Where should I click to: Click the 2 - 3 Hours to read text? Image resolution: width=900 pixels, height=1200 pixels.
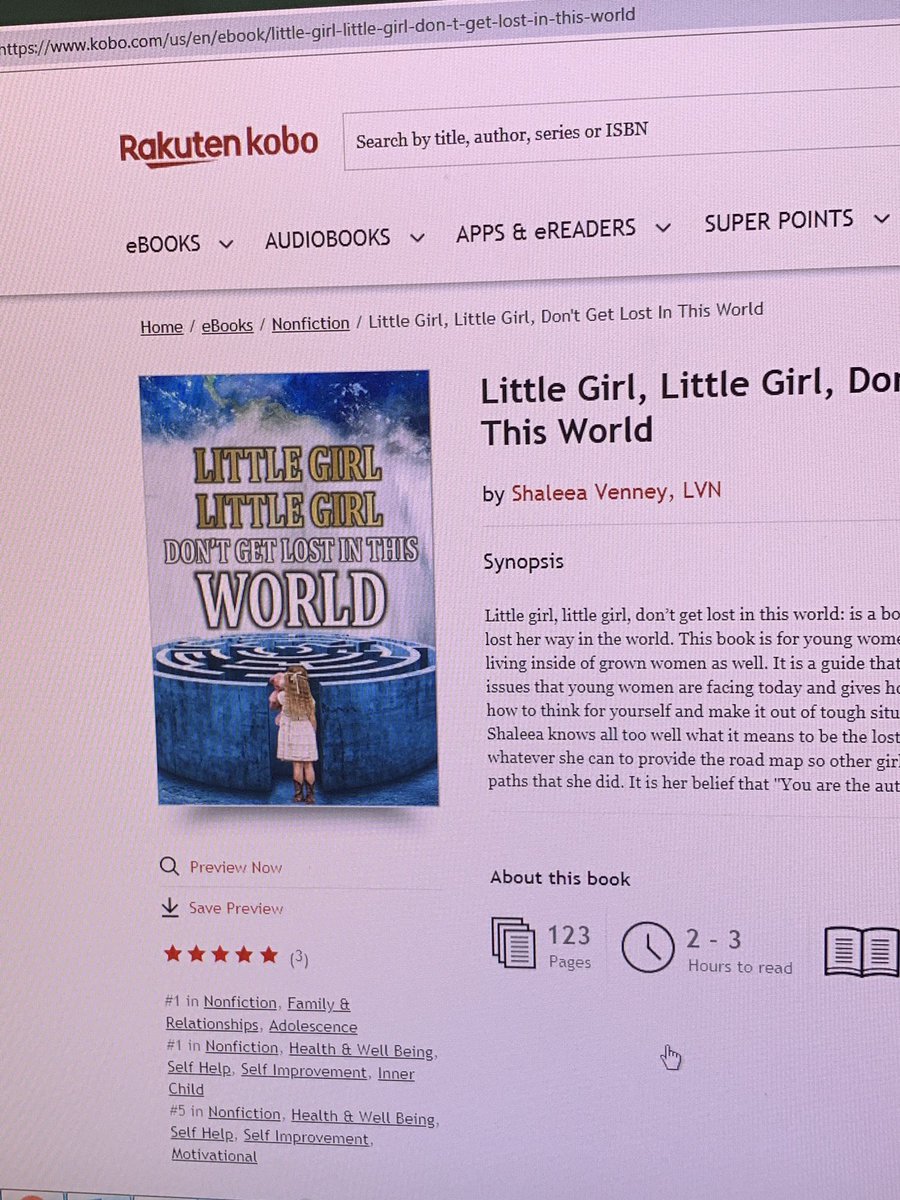point(739,951)
